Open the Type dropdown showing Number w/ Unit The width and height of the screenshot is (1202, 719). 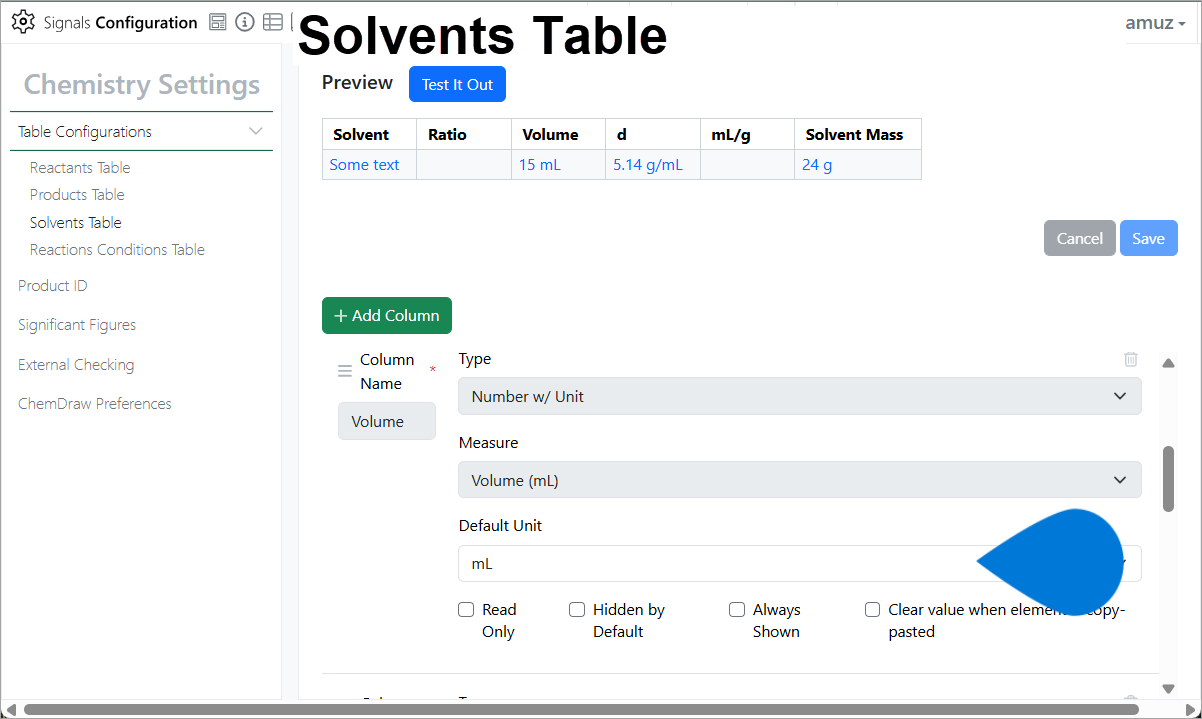798,396
